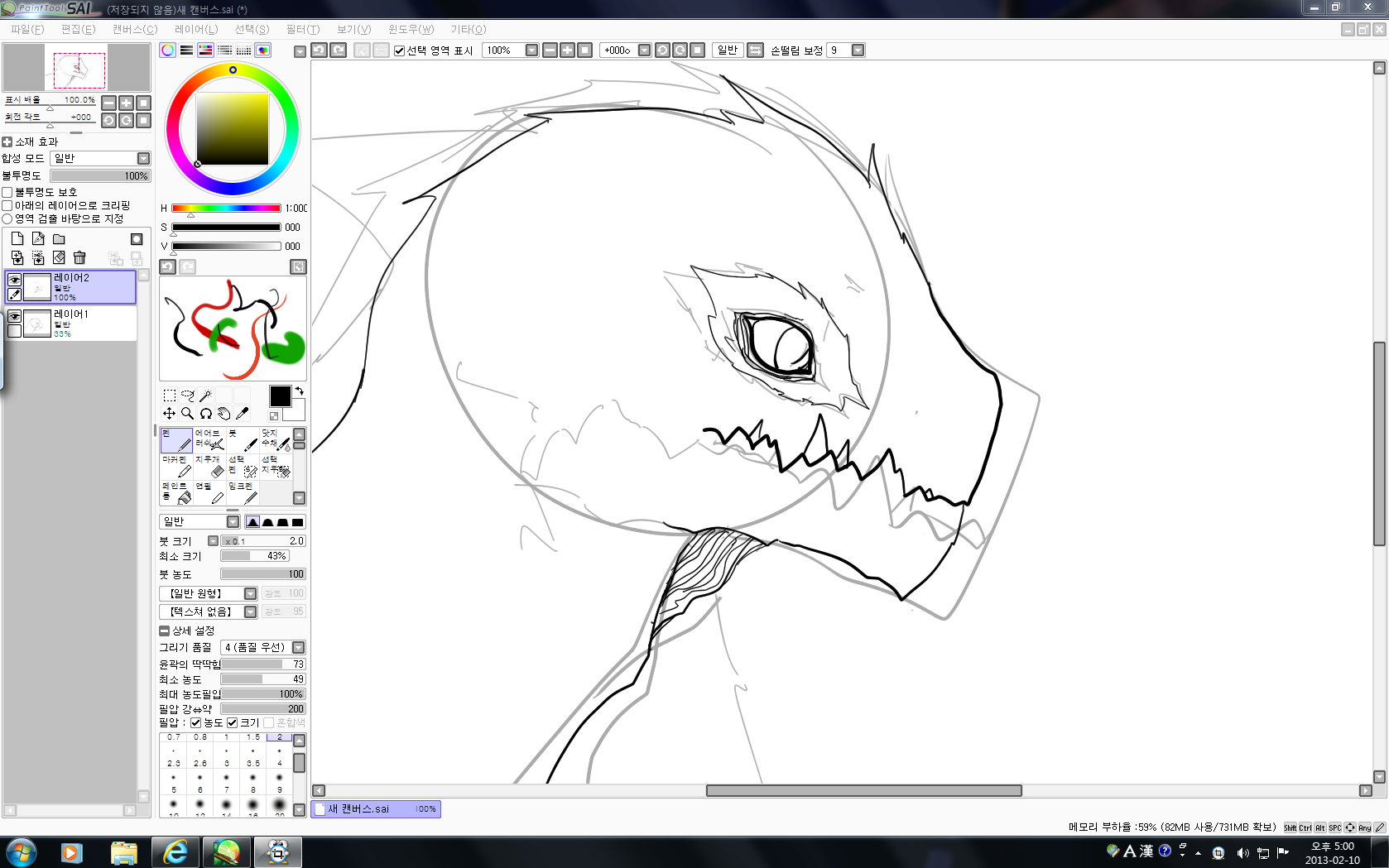The image size is (1389, 868).
Task: Choose the lasso selection tool
Action: coord(188,396)
